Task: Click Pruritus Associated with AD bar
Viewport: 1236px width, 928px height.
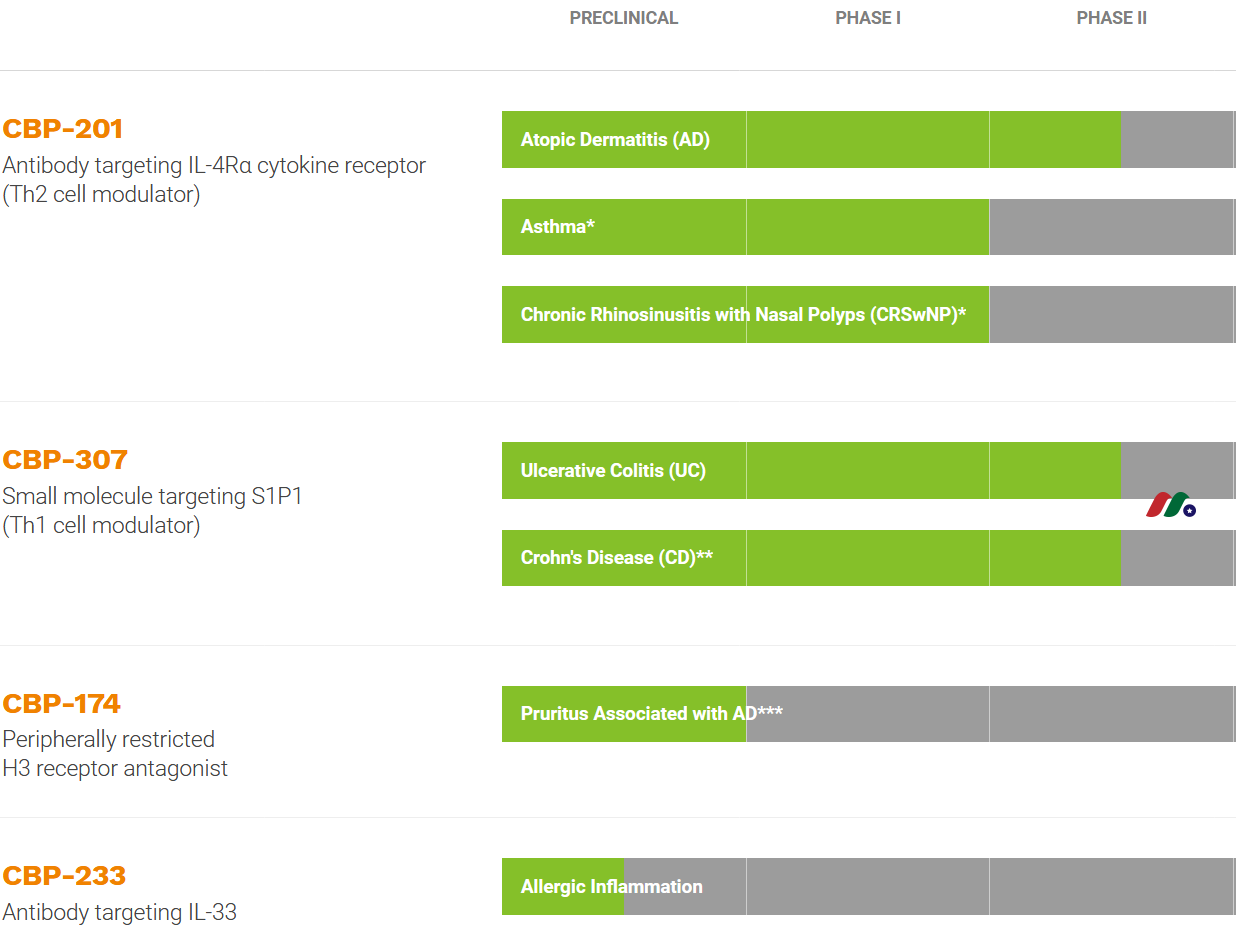Action: (x=651, y=714)
